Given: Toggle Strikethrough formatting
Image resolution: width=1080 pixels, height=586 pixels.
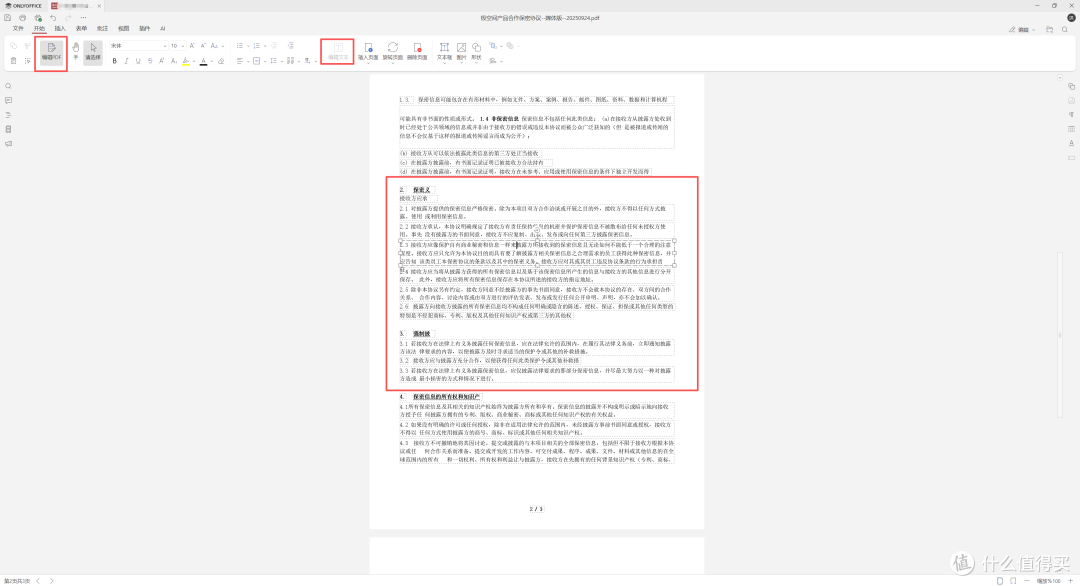Looking at the screenshot, I should coord(149,61).
